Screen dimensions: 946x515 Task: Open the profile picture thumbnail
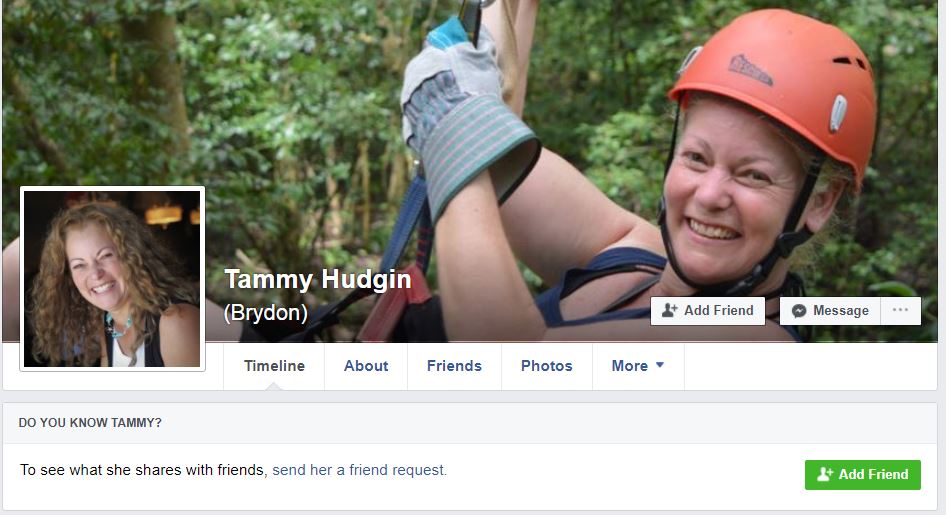(112, 279)
